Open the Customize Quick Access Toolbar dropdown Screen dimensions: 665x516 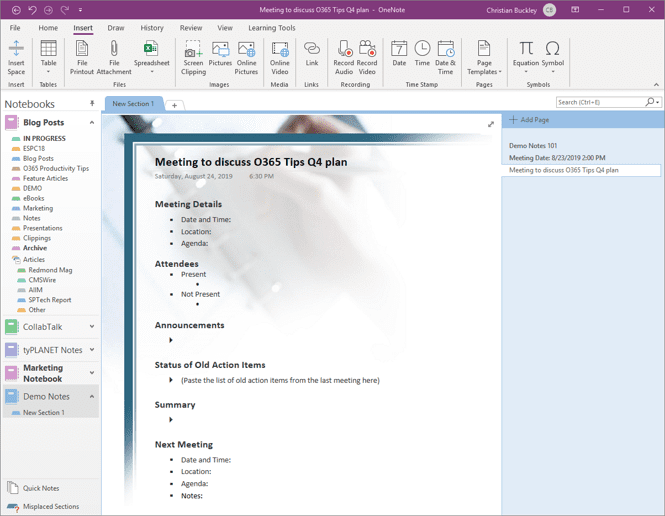point(80,10)
